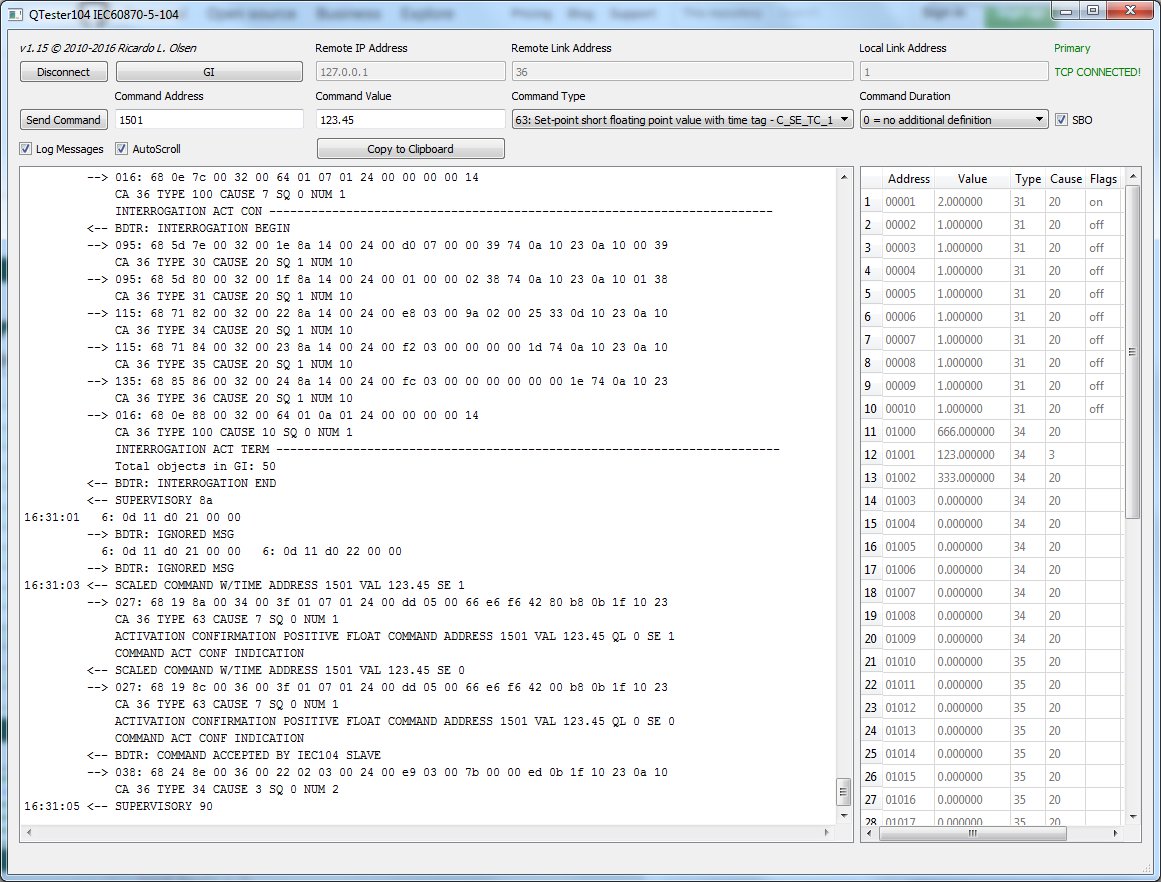Click the Remote Link Address field
This screenshot has width=1161, height=882.
pyautogui.click(x=682, y=72)
